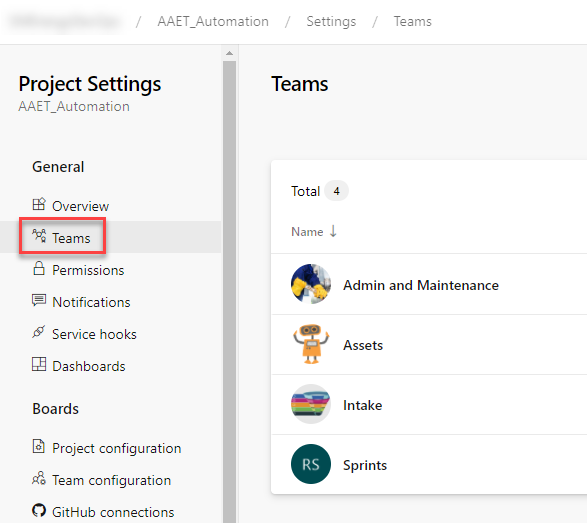Open the Overview settings page

(80, 206)
